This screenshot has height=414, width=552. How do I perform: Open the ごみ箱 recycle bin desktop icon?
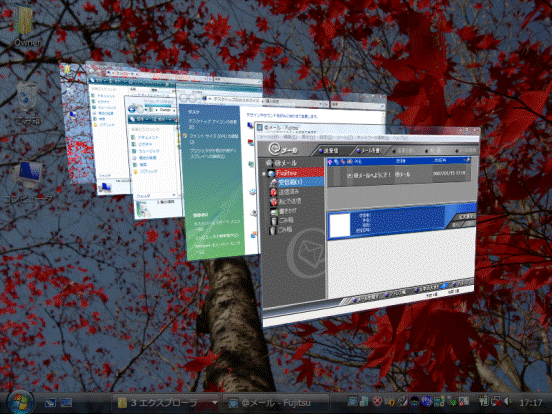click(28, 103)
